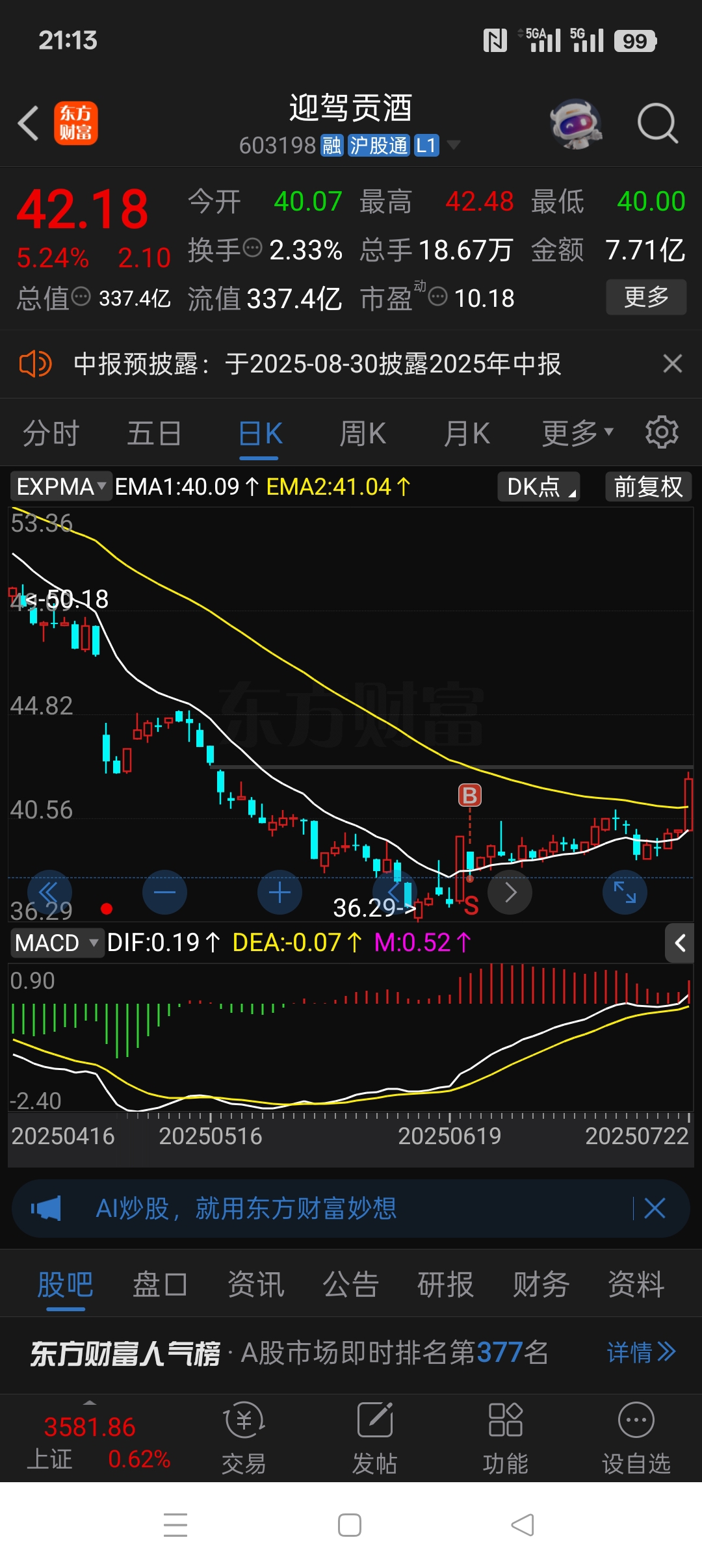Open the search magnifier icon

coord(658,123)
